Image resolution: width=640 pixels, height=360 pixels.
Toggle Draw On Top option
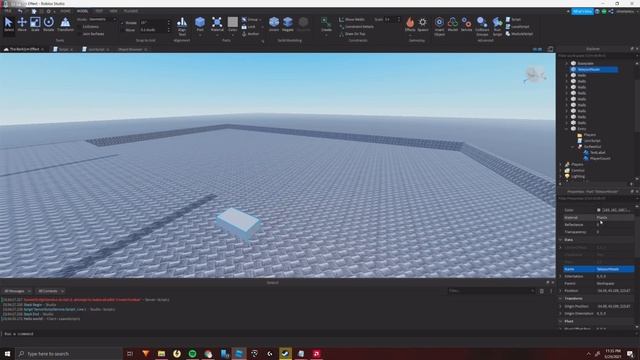[352, 34]
